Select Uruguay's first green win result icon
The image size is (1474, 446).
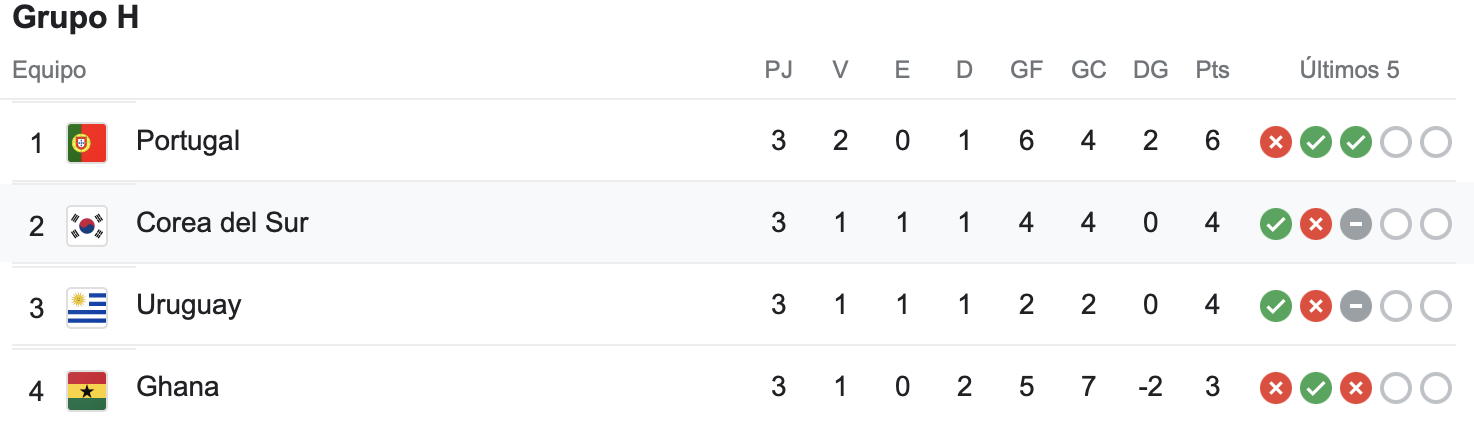(x=1275, y=307)
